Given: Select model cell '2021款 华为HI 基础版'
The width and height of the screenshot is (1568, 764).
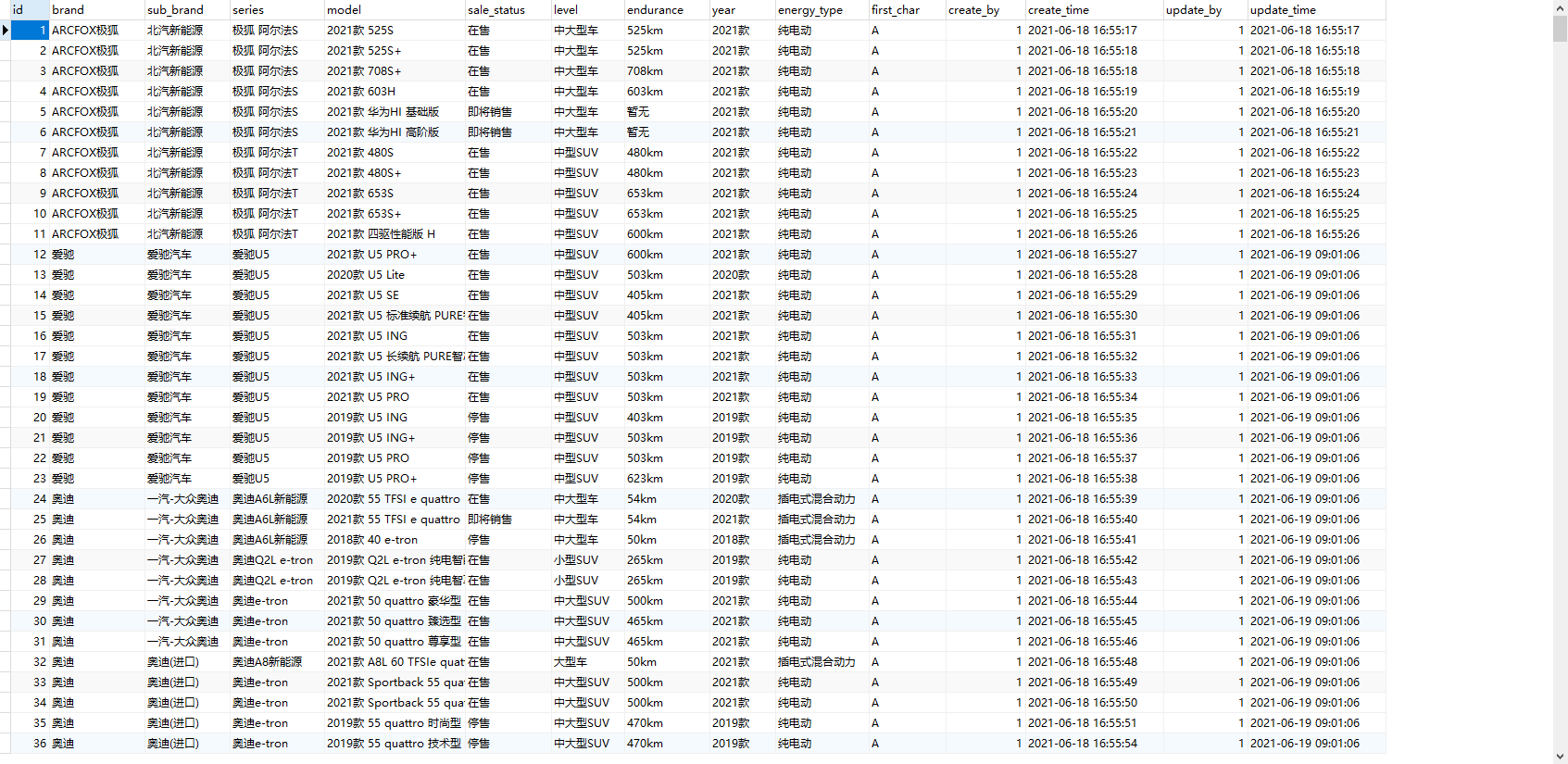Looking at the screenshot, I should [395, 112].
